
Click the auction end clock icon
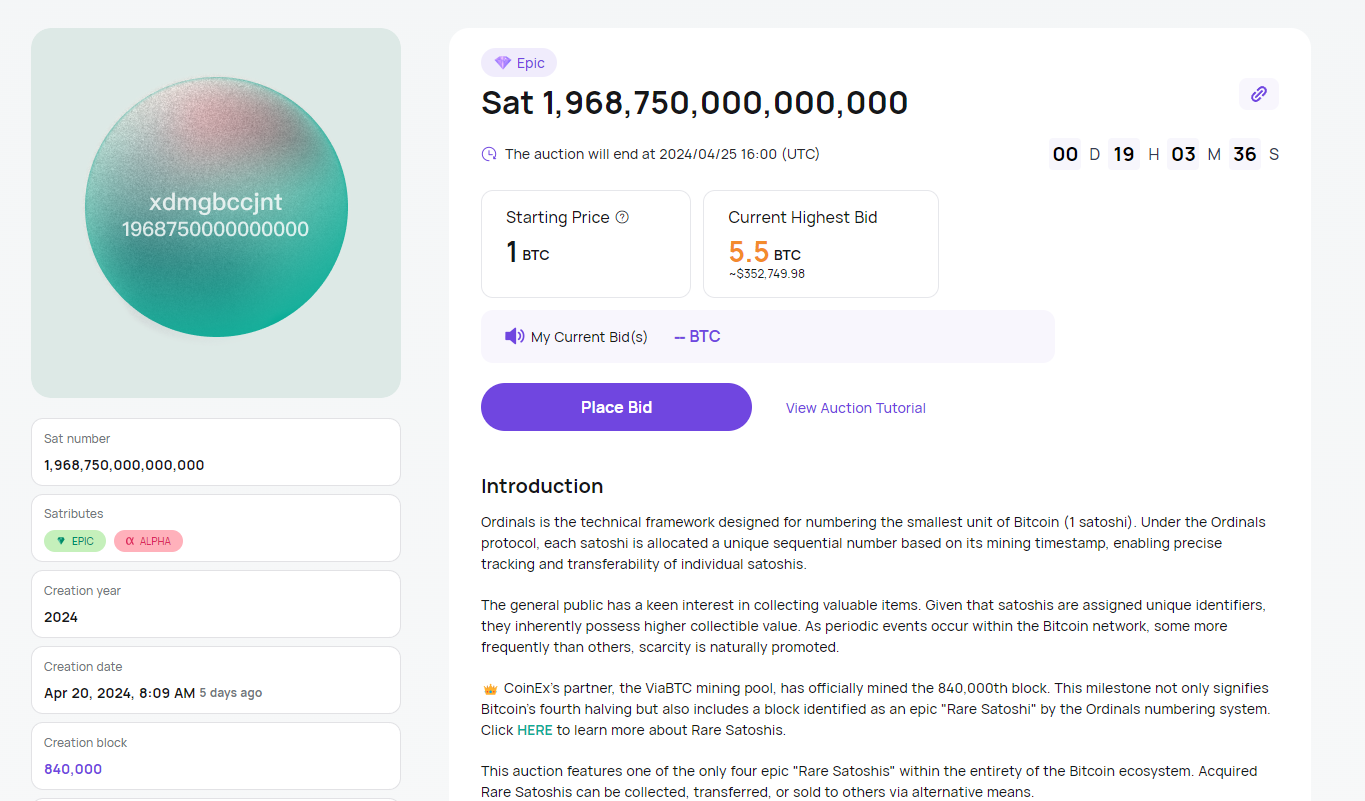point(489,154)
